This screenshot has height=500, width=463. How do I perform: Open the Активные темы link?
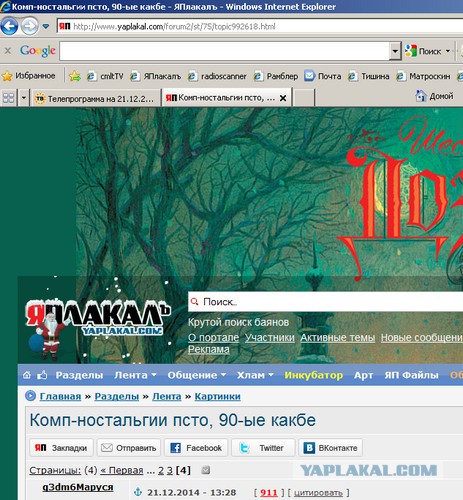[337, 337]
